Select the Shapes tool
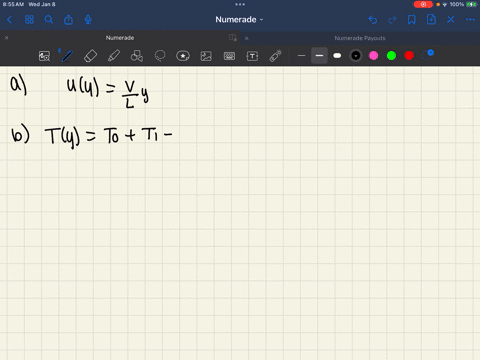 137,56
